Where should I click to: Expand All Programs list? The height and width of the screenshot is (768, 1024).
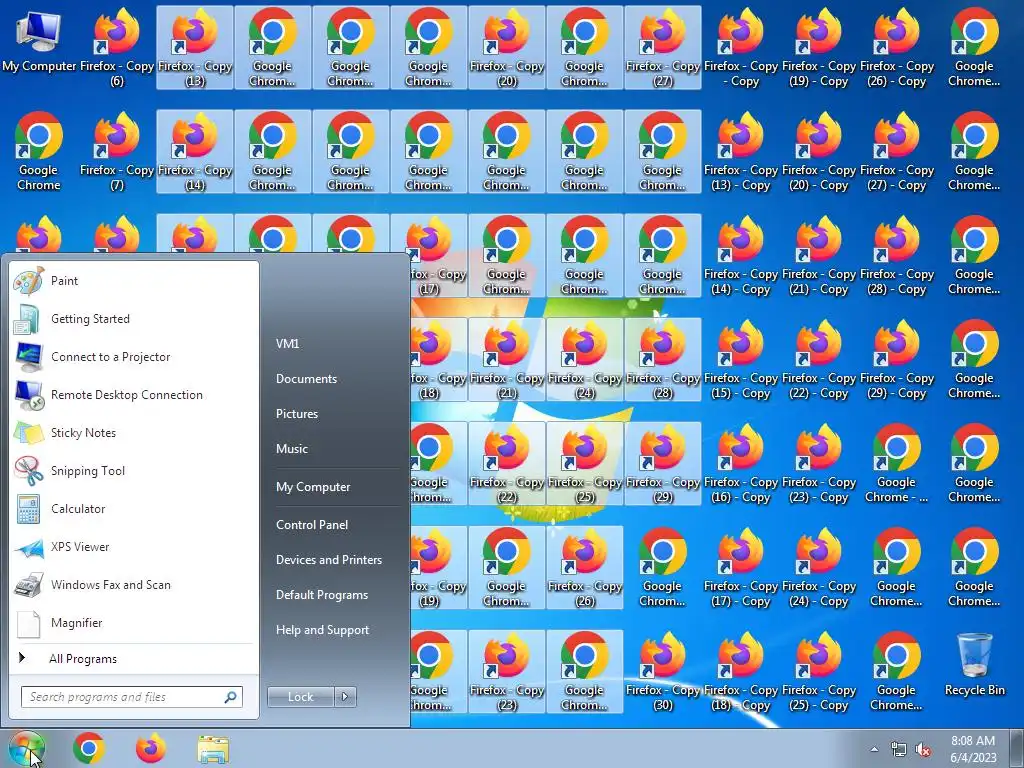coord(133,658)
